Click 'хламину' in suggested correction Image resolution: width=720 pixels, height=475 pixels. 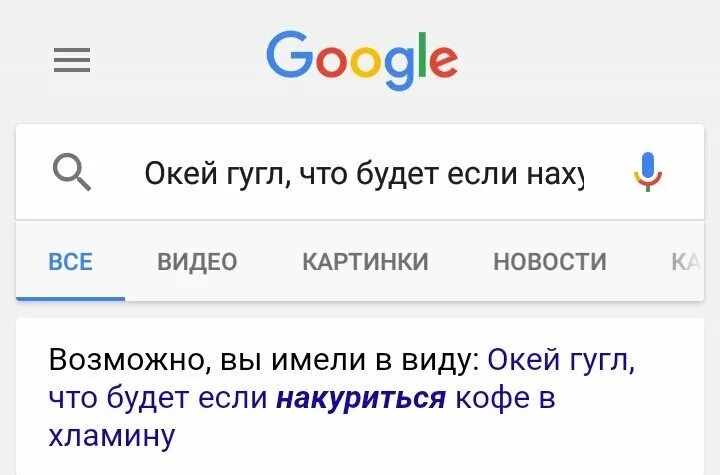pyautogui.click(x=112, y=435)
